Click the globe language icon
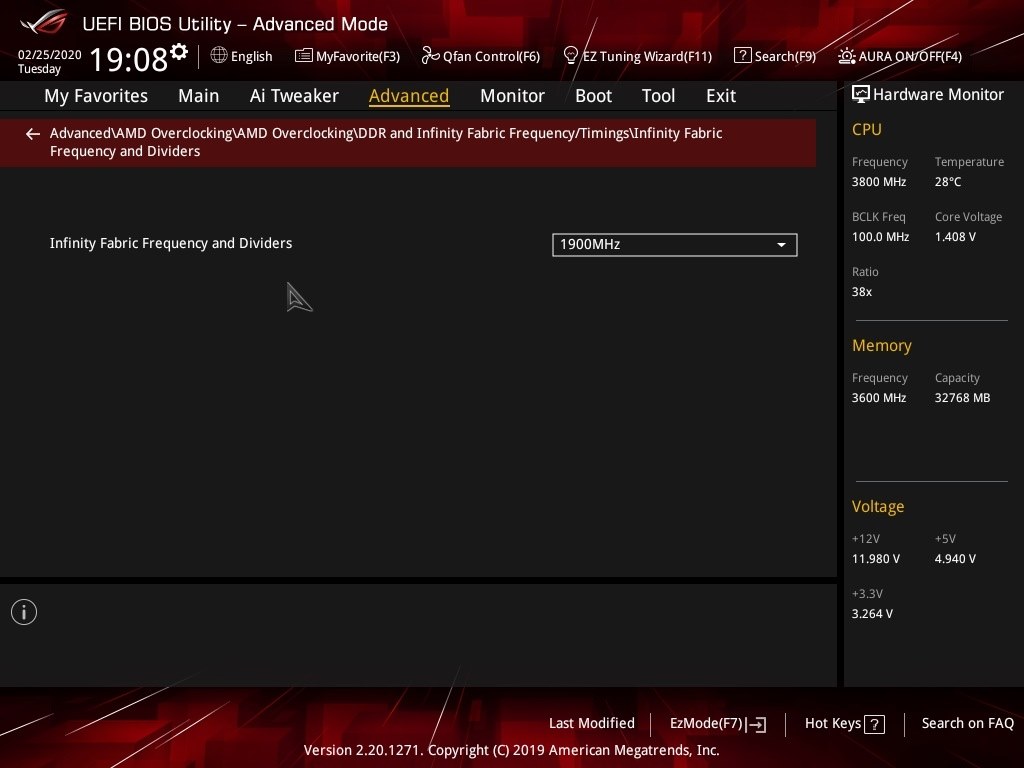Image resolution: width=1024 pixels, height=768 pixels. pos(219,55)
